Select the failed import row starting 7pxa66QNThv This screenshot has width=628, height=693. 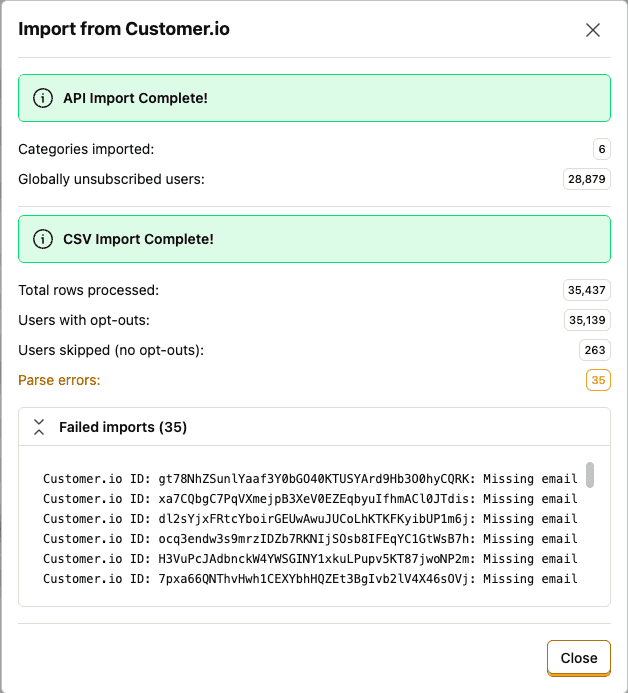(310, 579)
